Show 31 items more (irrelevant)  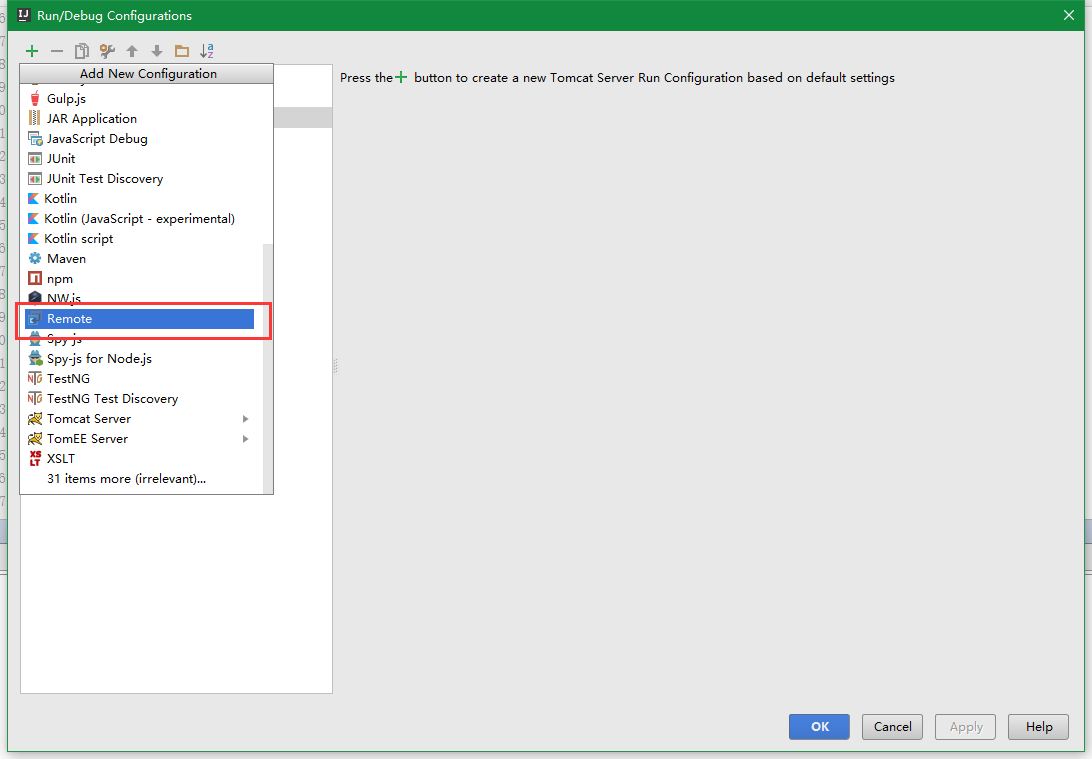coord(126,479)
